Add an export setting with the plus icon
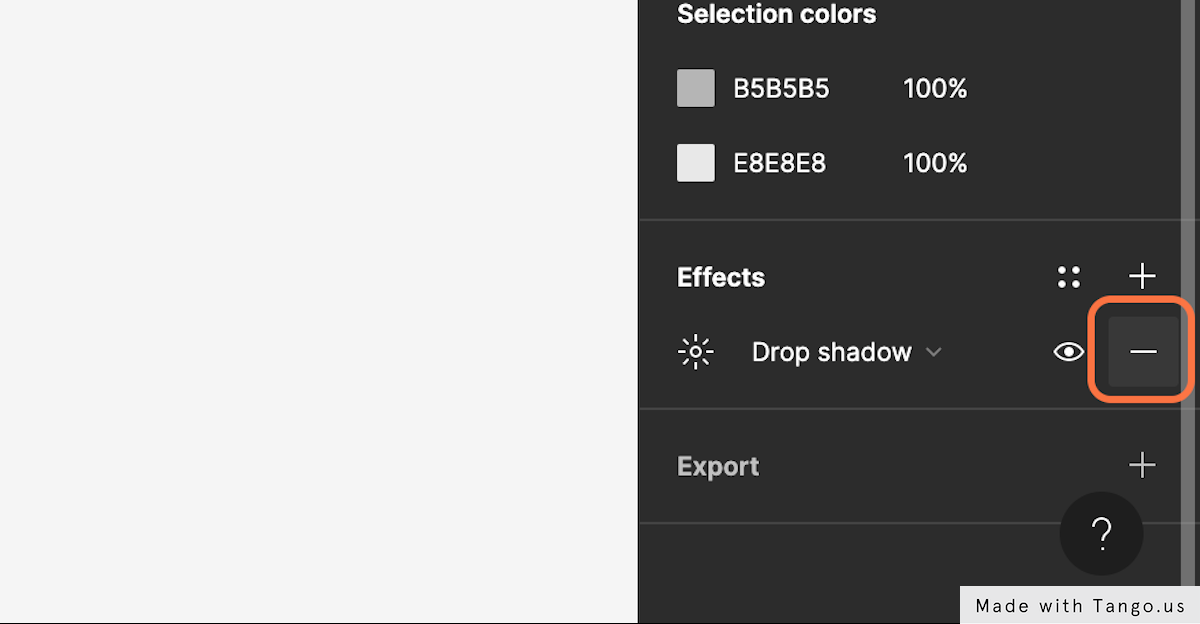 click(1142, 465)
